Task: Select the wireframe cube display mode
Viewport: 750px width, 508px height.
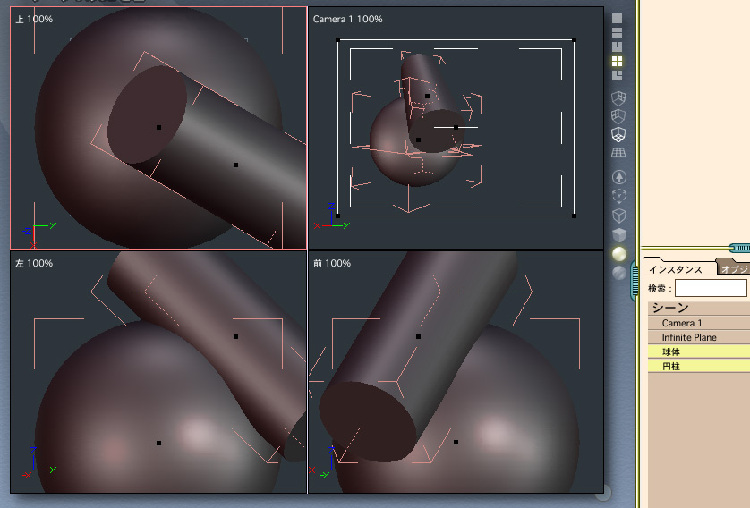Action: (x=618, y=215)
